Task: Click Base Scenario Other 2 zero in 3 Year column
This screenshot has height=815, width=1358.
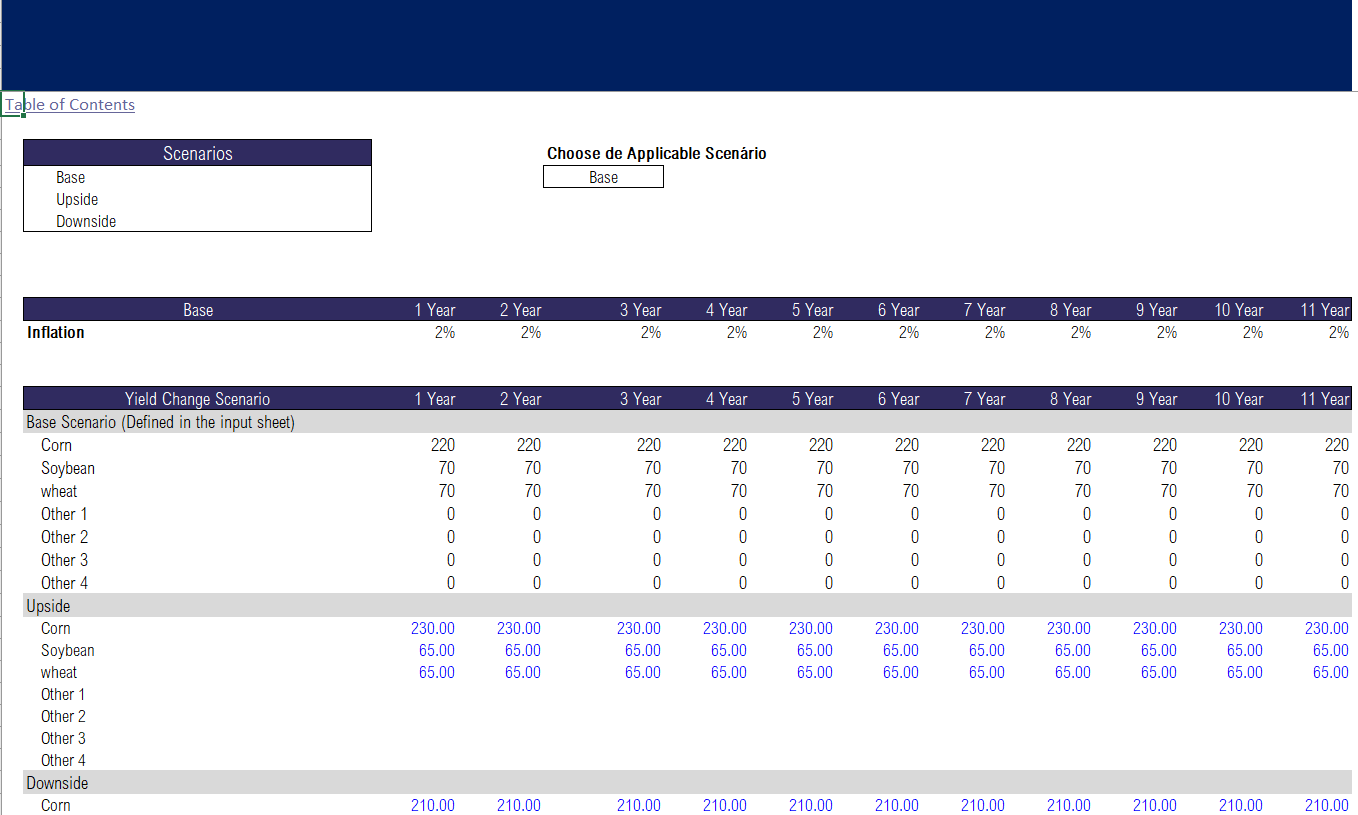Action: [656, 537]
